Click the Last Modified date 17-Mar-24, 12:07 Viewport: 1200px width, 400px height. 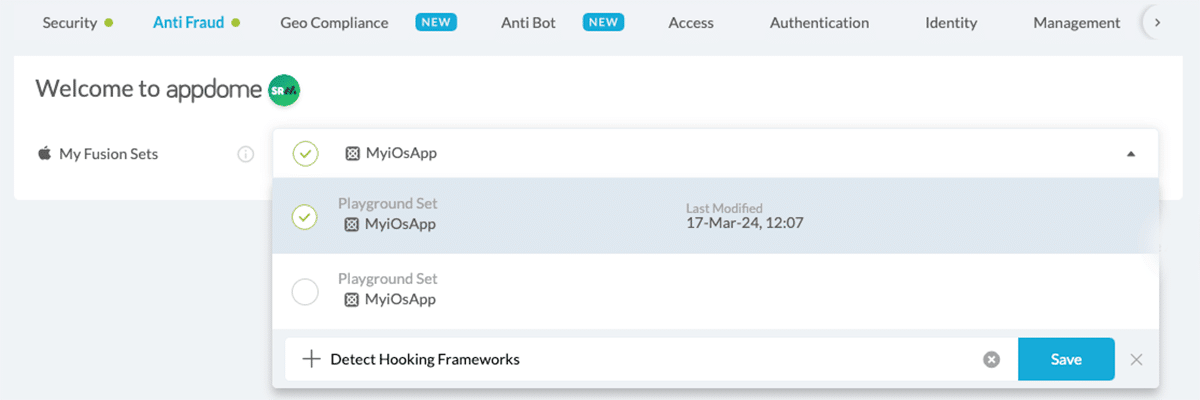pyautogui.click(x=745, y=223)
